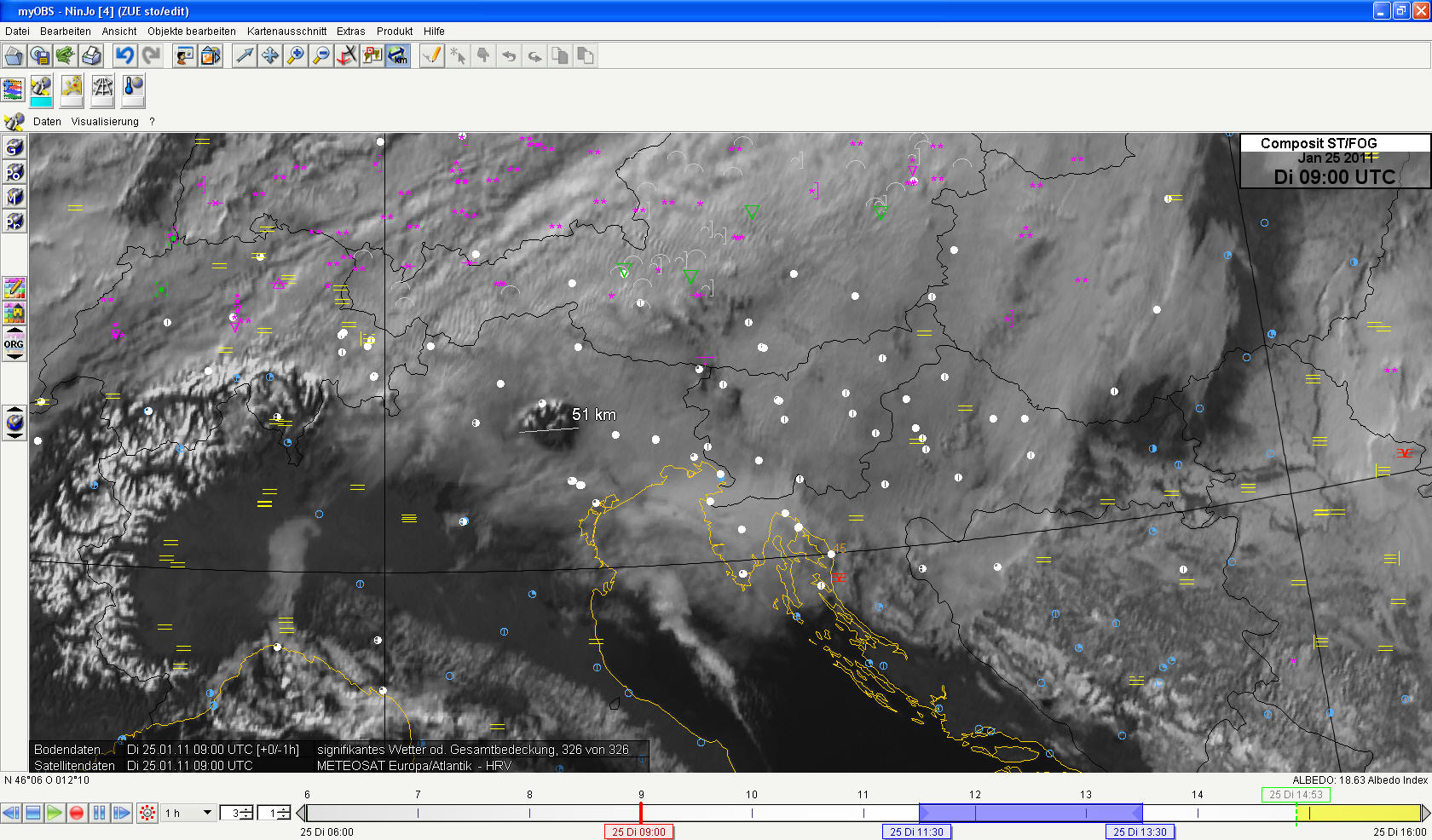Image resolution: width=1432 pixels, height=840 pixels.
Task: Click the person with screen toolbar icon
Action: 184,56
